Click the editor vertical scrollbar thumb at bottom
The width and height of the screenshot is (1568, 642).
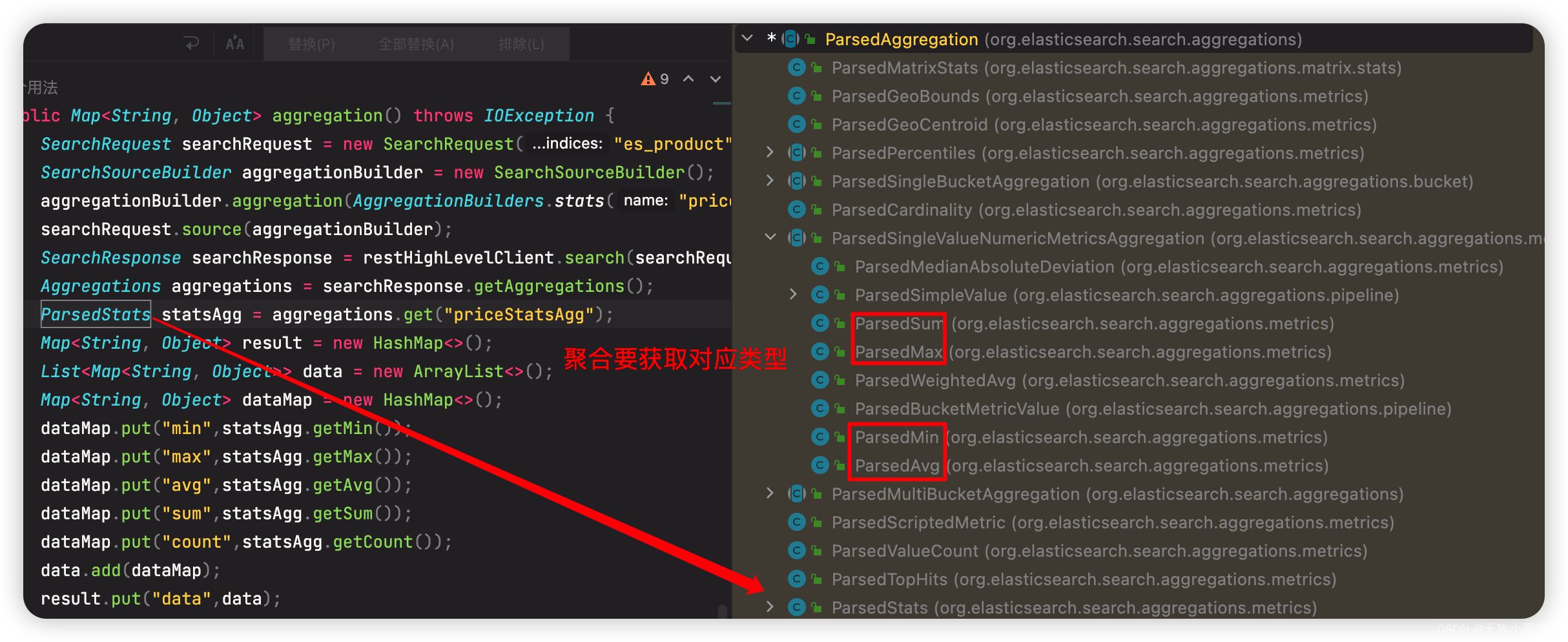pyautogui.click(x=722, y=611)
